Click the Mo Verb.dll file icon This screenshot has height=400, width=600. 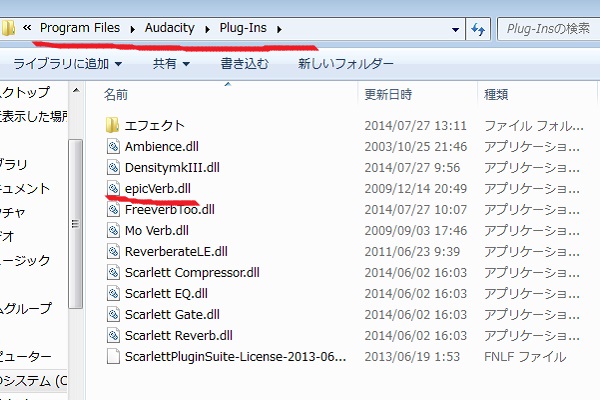coord(113,230)
